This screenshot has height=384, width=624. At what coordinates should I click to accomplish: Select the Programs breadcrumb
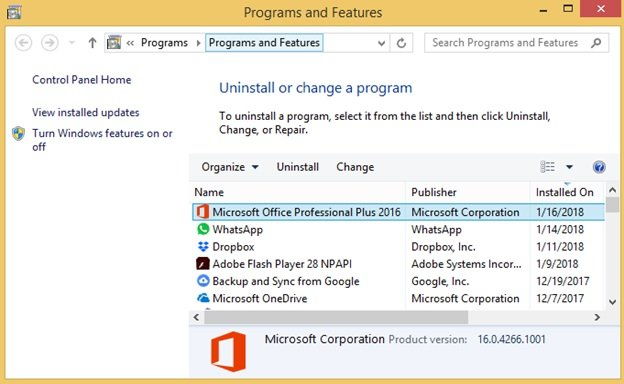(164, 43)
